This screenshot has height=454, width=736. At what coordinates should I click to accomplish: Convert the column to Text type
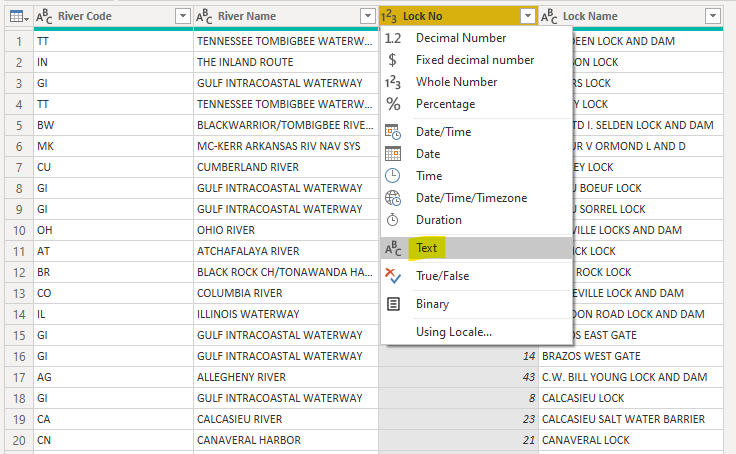point(427,248)
